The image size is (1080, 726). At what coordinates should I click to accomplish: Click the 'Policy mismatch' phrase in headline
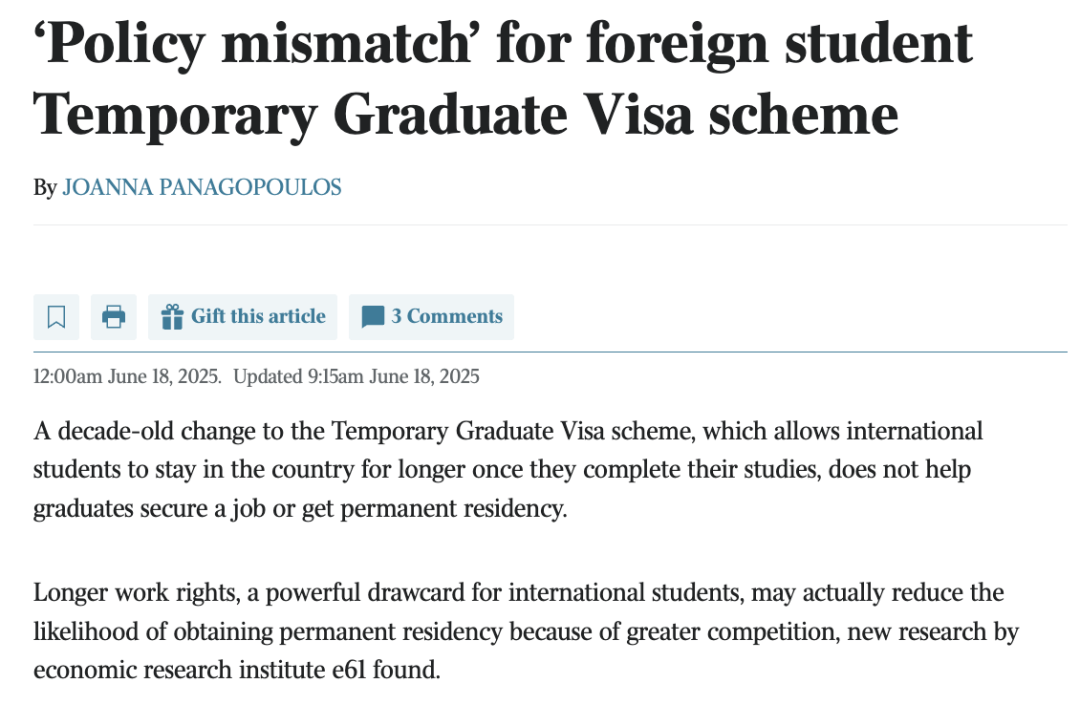tap(252, 44)
